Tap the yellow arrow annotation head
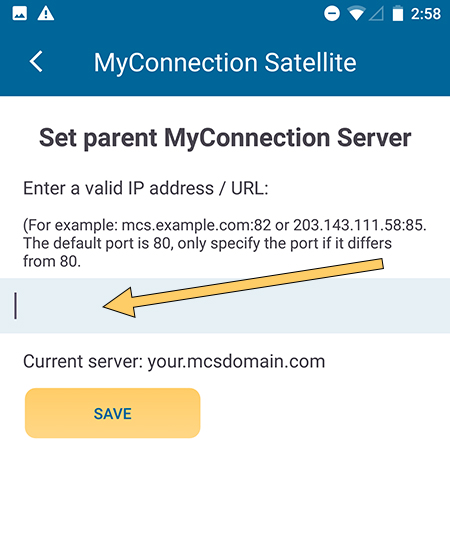Screen dimensions: 450x542 (119, 303)
